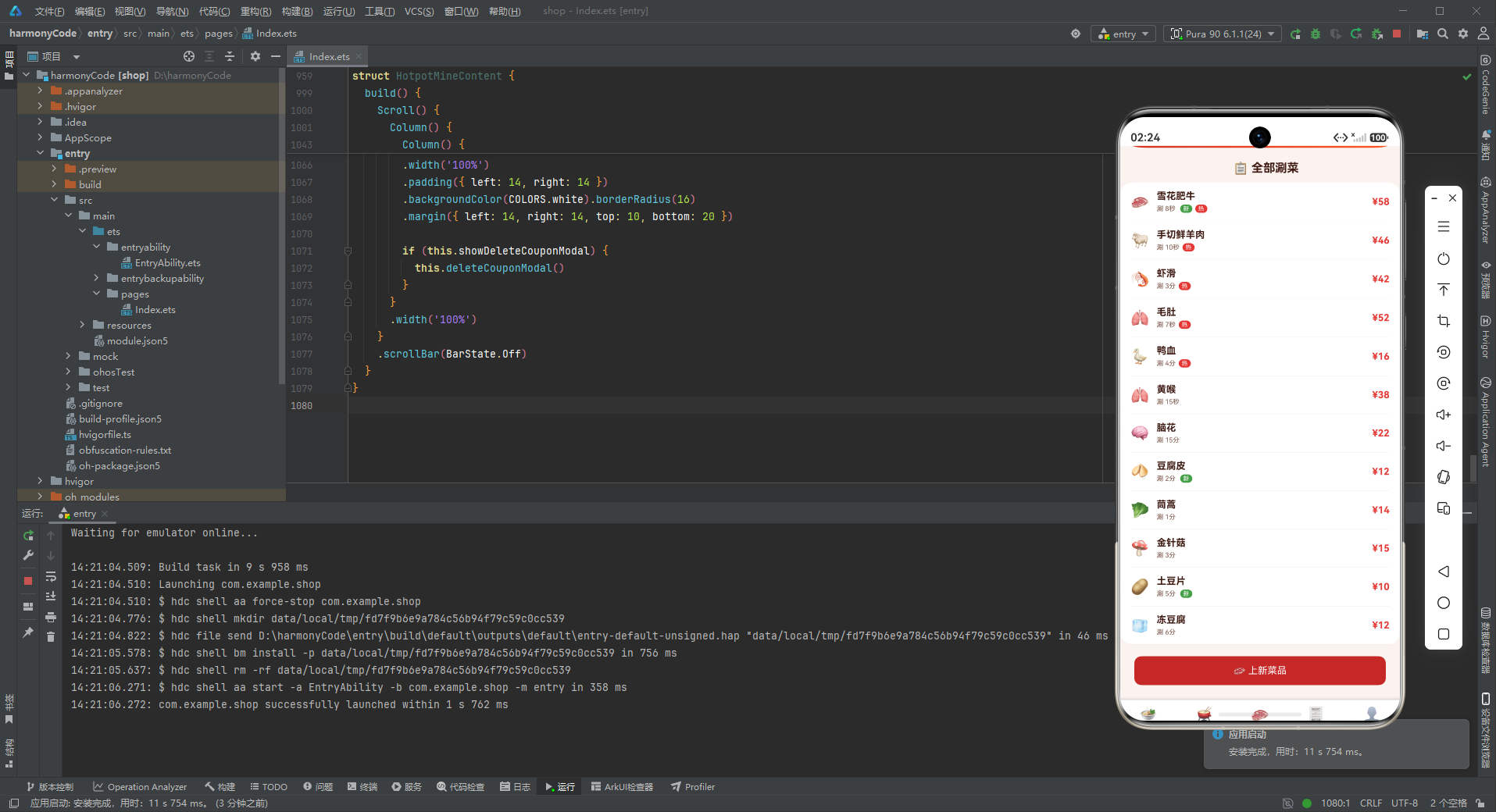
Task: Tap emulator Back triangle button
Action: 1444,572
